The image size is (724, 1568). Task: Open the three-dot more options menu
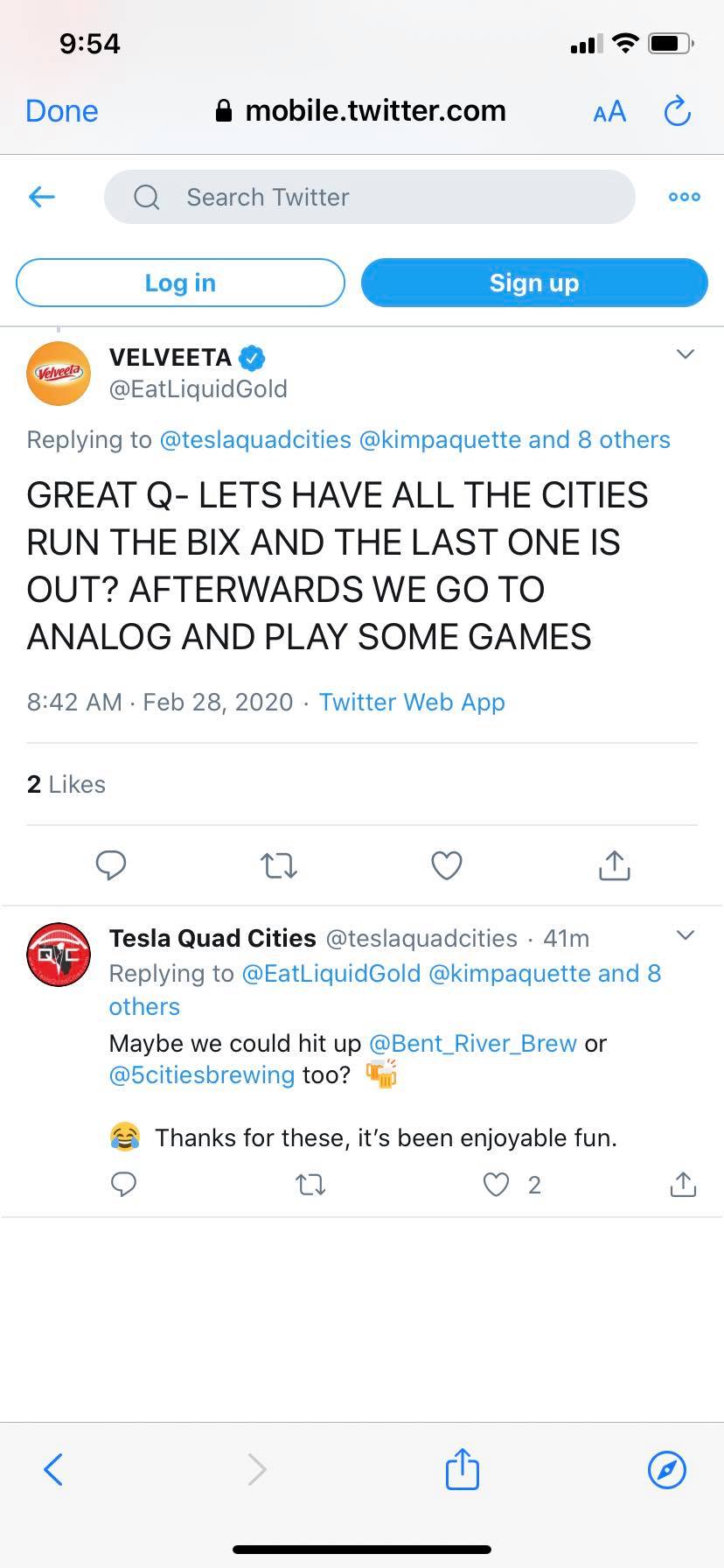[x=684, y=197]
